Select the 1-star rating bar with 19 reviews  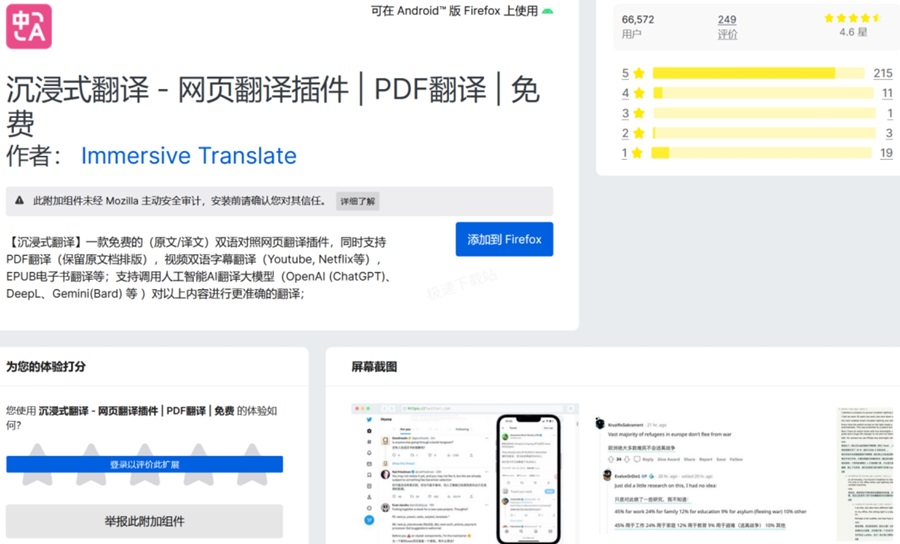[x=762, y=153]
